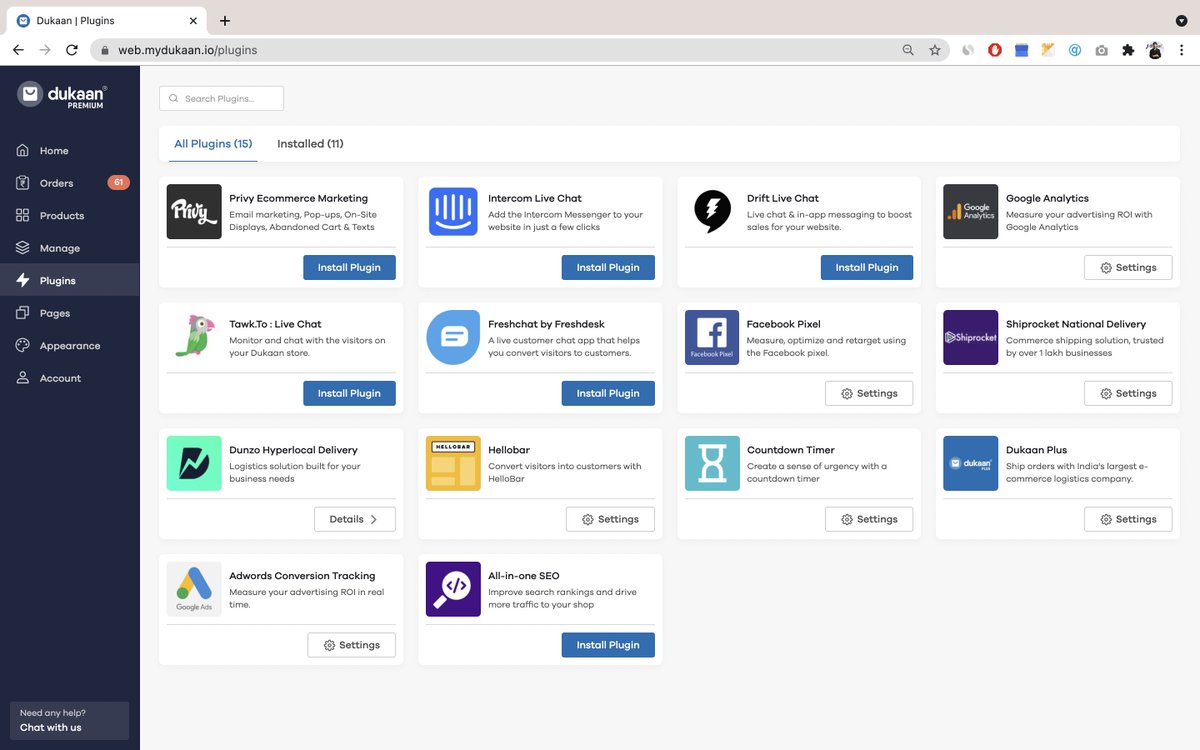The image size is (1200, 750).
Task: Open the Manage section
Action: [x=70, y=248]
